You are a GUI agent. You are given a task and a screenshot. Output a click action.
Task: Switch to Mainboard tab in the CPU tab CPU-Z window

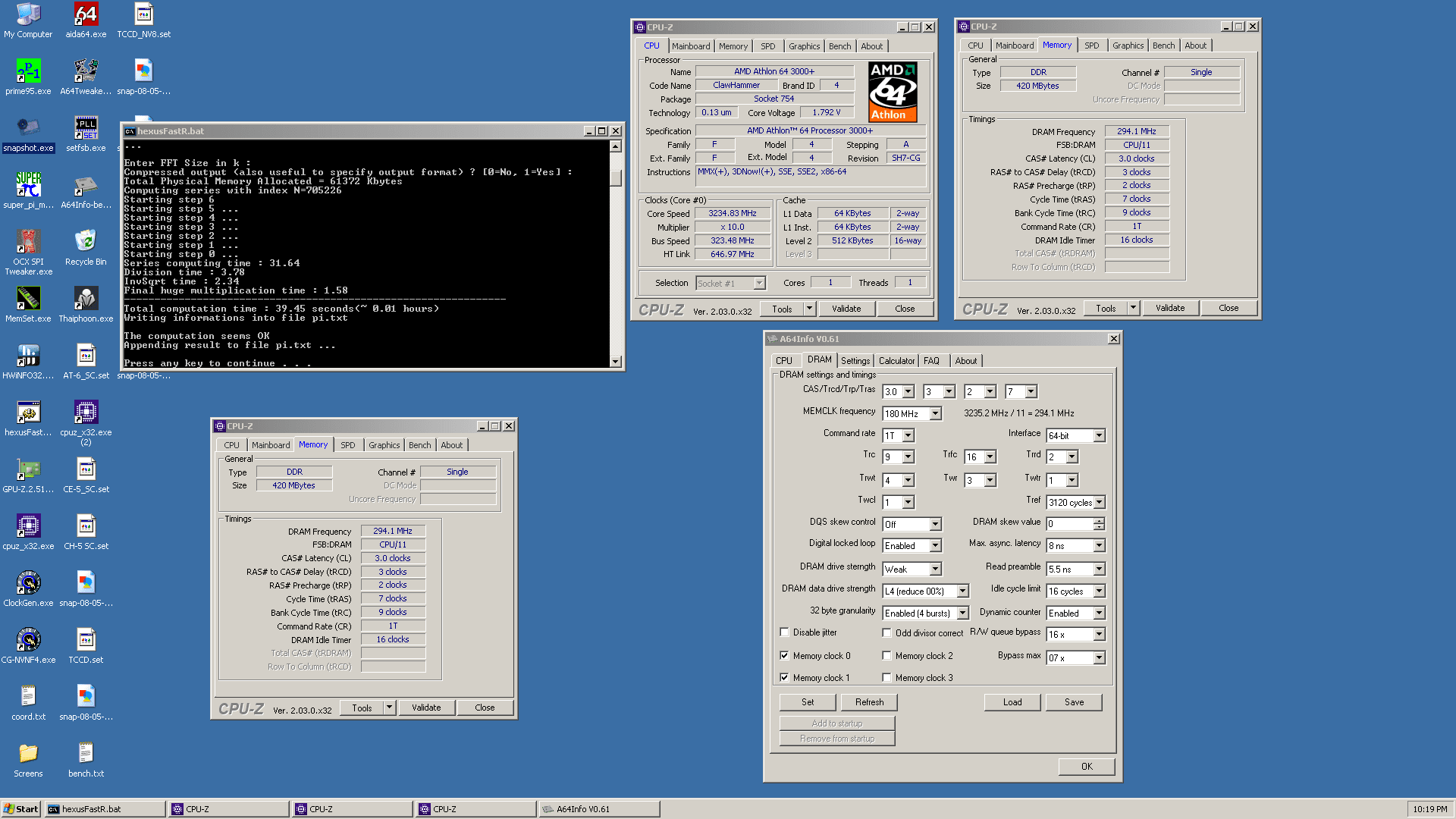click(x=691, y=46)
